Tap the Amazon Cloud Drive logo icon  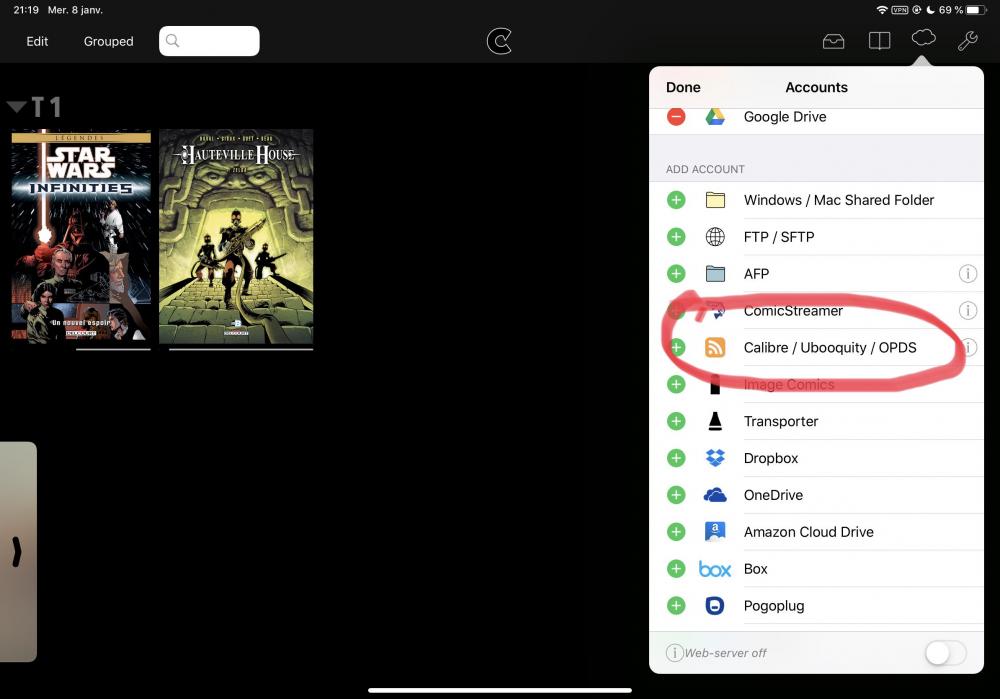pos(715,531)
